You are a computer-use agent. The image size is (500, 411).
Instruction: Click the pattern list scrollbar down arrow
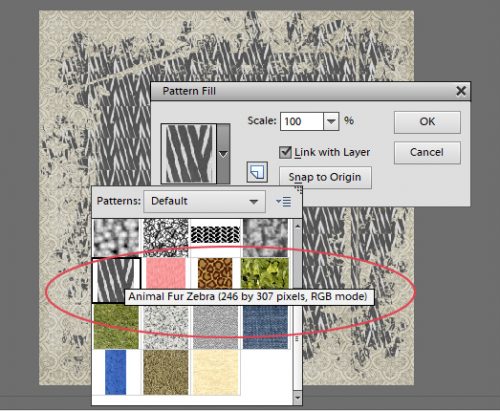[x=297, y=397]
